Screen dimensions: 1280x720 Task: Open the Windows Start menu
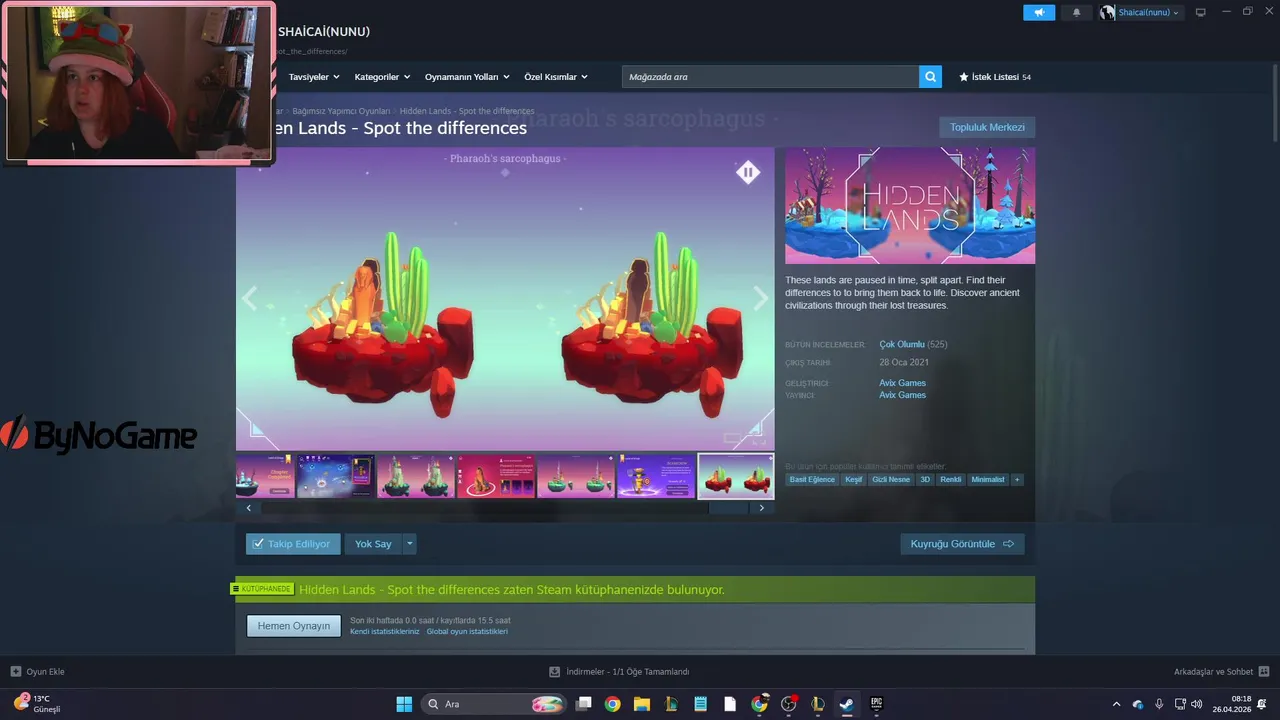(x=404, y=704)
